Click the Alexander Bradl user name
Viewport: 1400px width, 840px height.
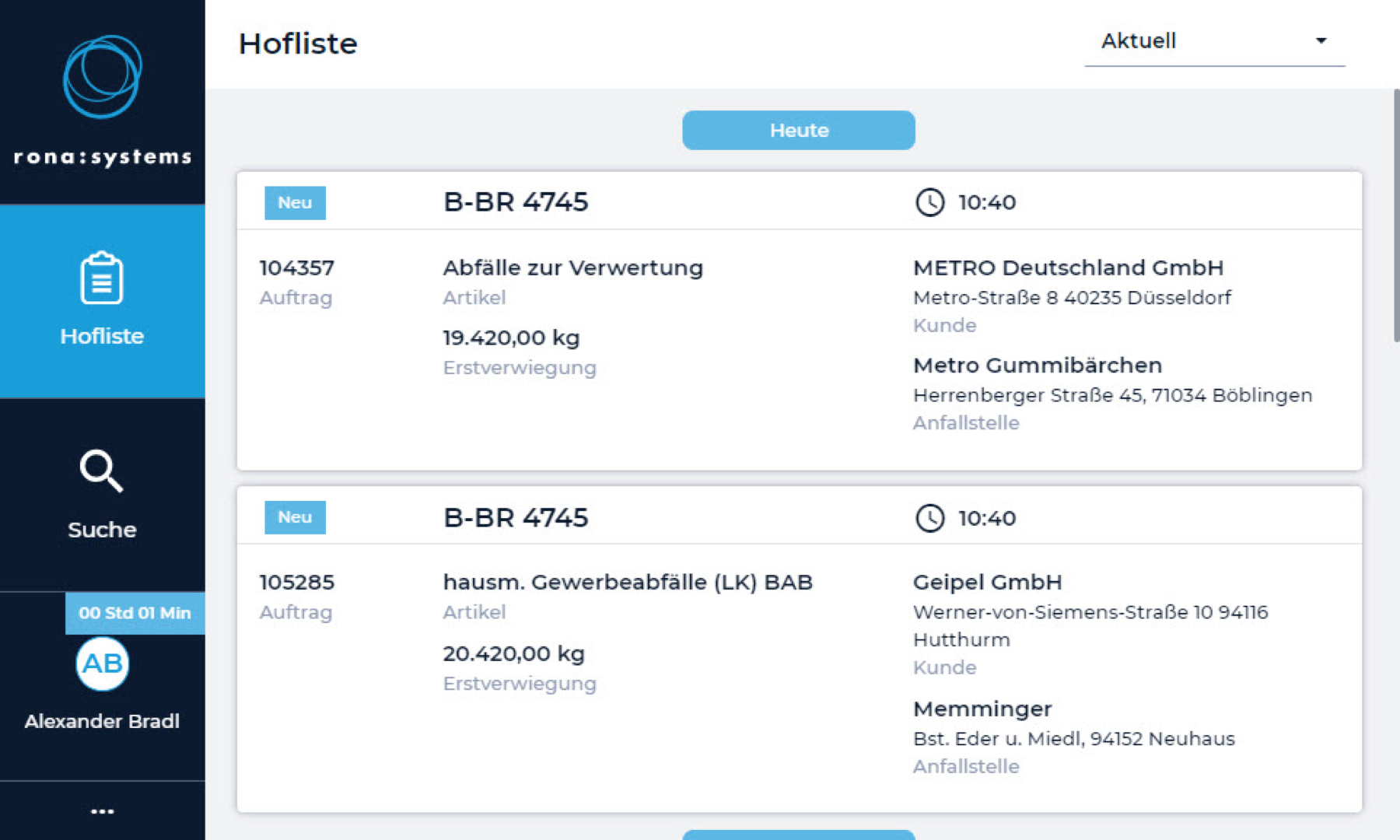(102, 721)
